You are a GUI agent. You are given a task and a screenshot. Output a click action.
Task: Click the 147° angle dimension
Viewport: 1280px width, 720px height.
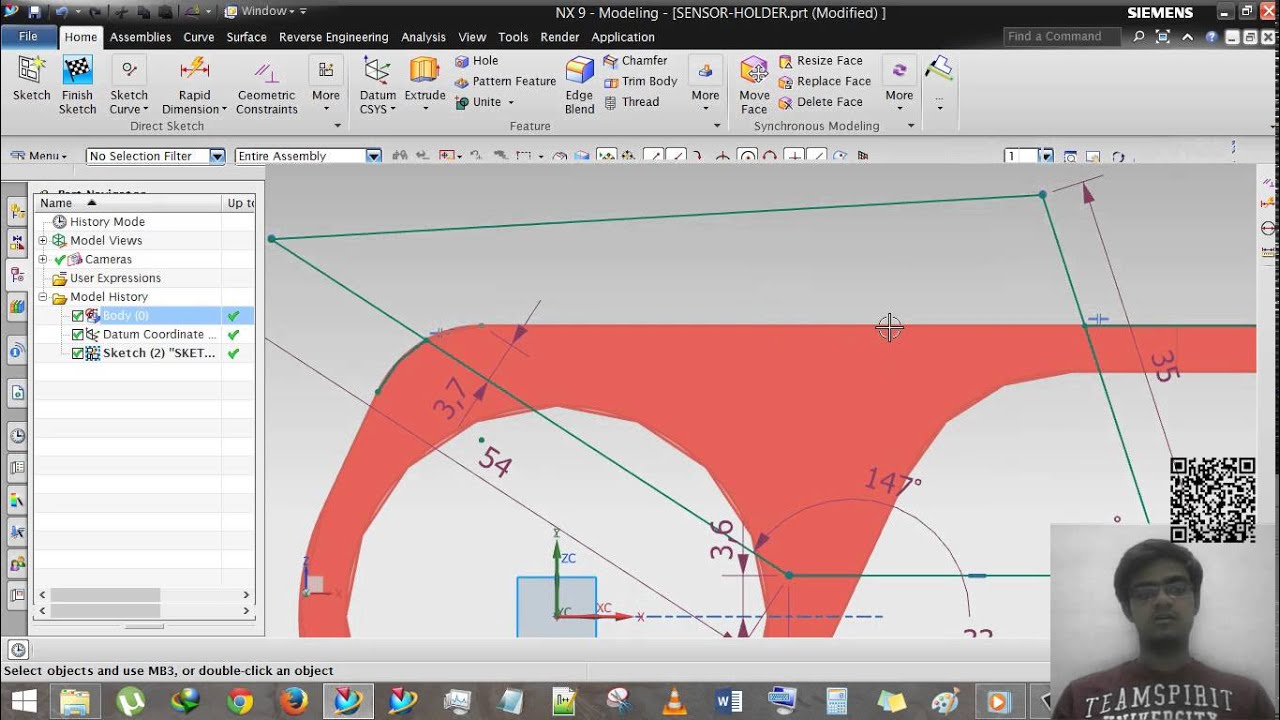pos(892,482)
